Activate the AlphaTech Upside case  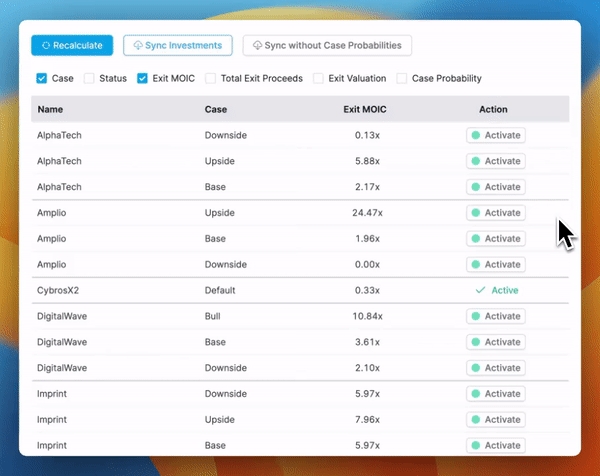pos(496,161)
